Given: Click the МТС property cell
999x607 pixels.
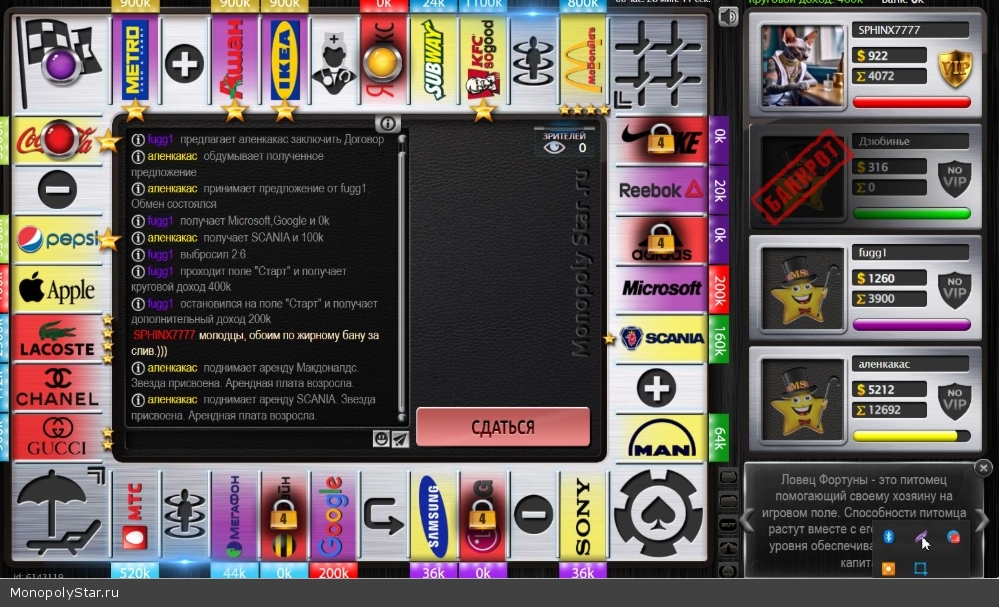Looking at the screenshot, I should tap(134, 516).
